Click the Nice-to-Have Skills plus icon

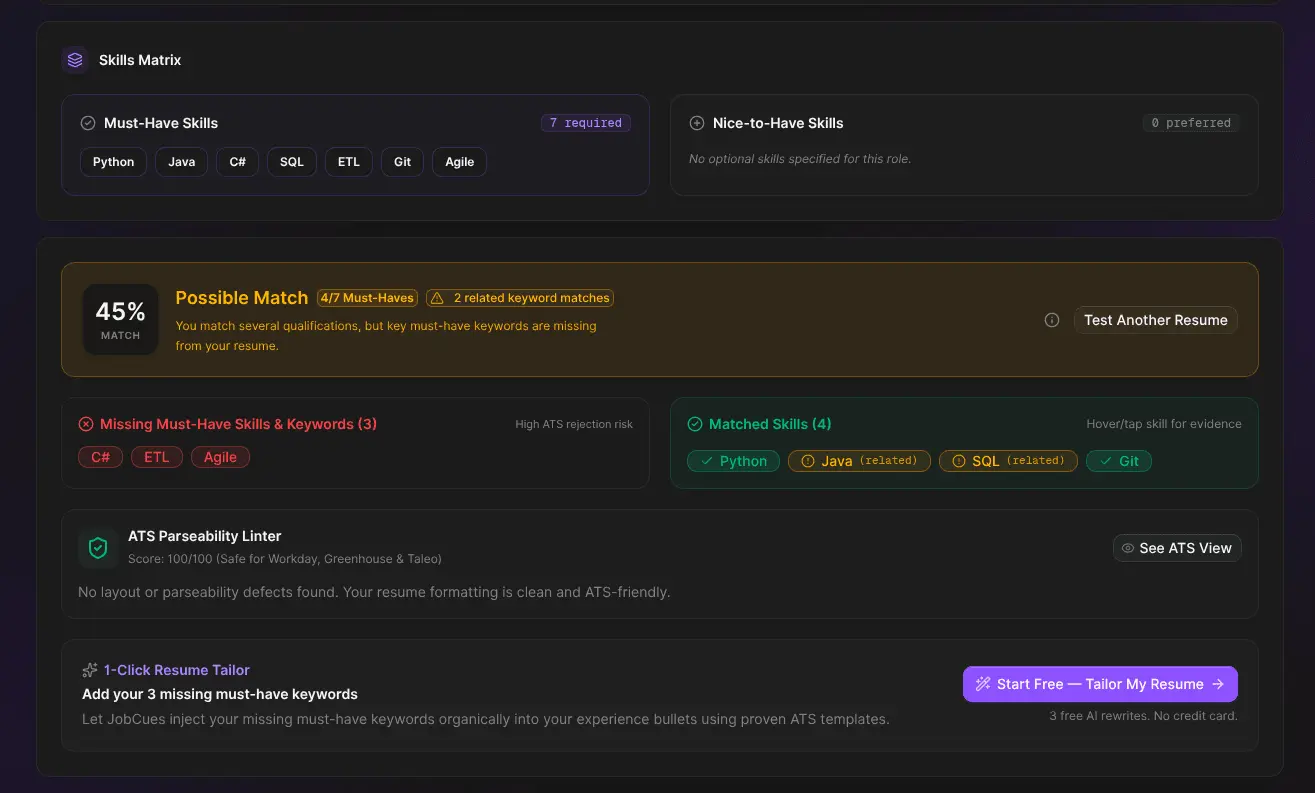(x=697, y=123)
